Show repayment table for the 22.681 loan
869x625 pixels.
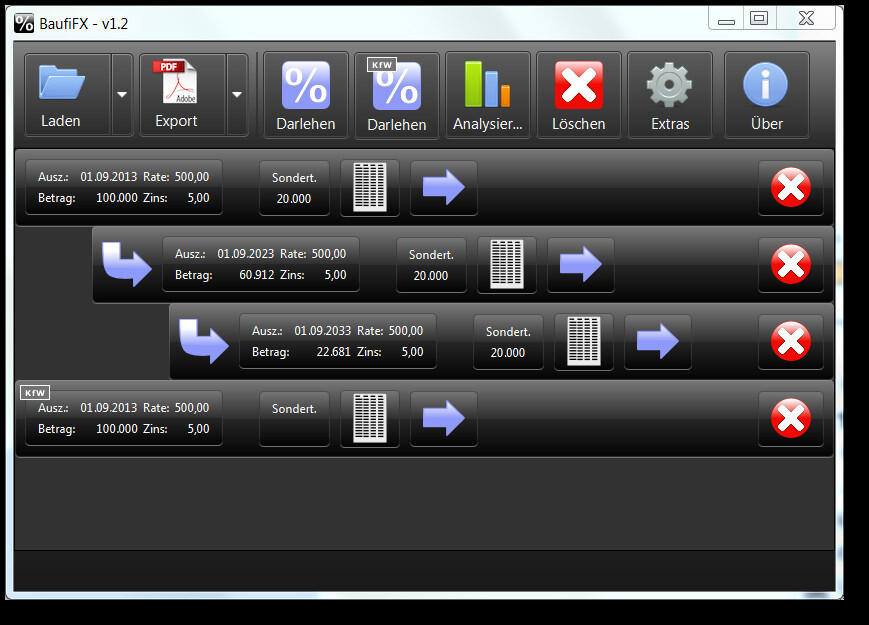[584, 342]
